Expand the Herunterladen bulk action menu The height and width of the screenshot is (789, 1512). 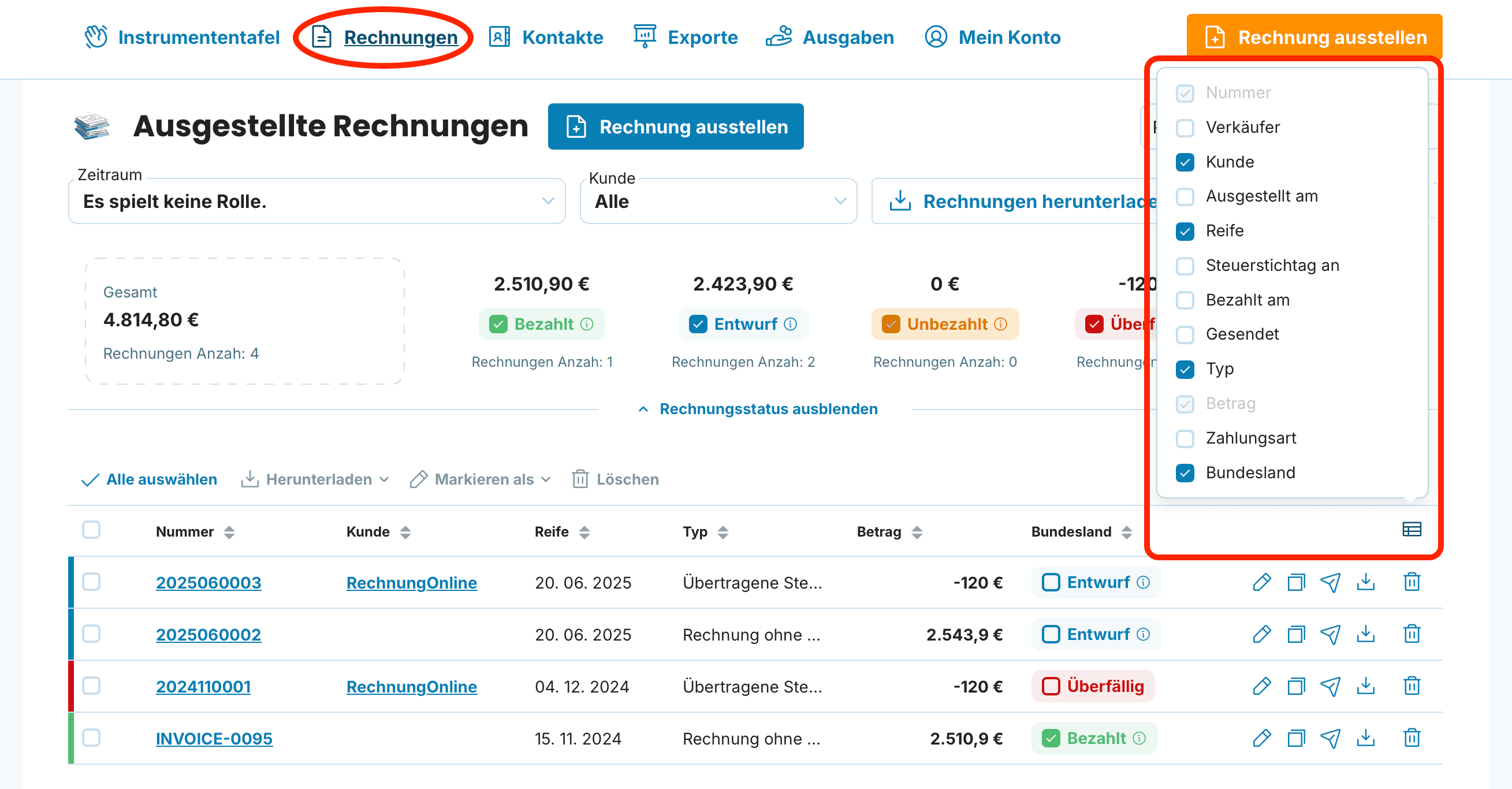click(x=315, y=479)
